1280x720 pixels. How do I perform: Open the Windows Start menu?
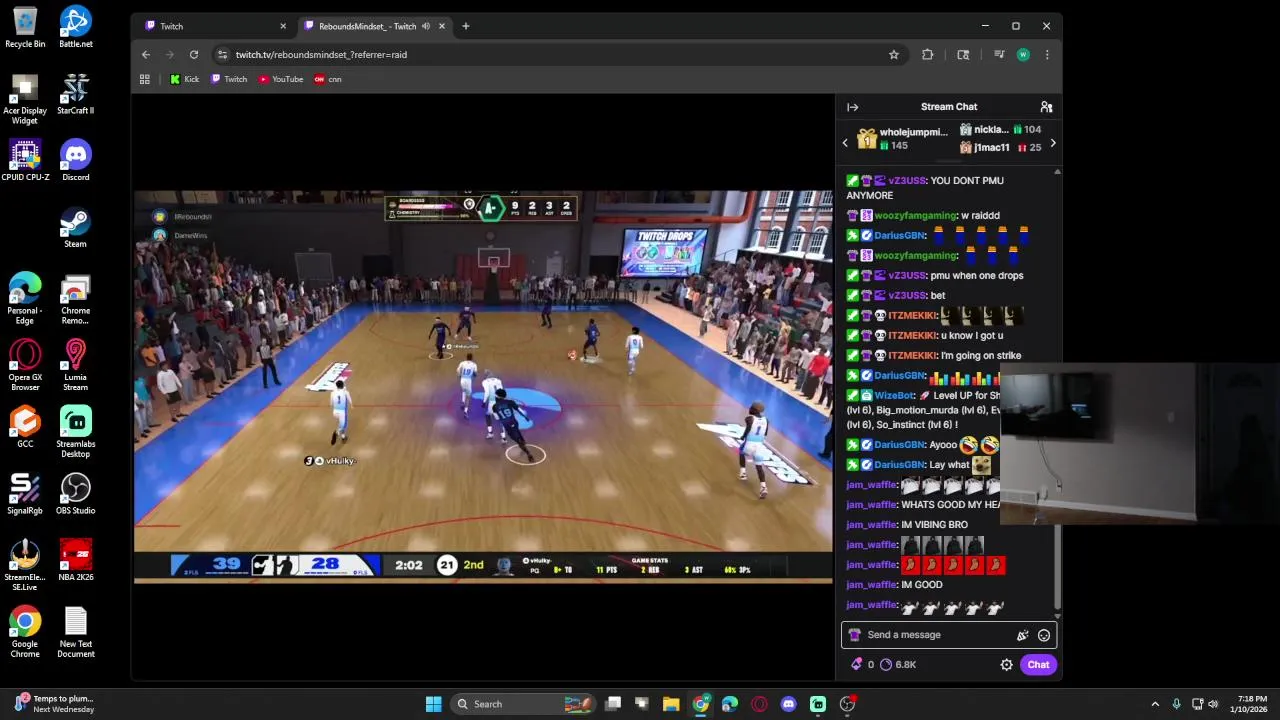click(433, 704)
